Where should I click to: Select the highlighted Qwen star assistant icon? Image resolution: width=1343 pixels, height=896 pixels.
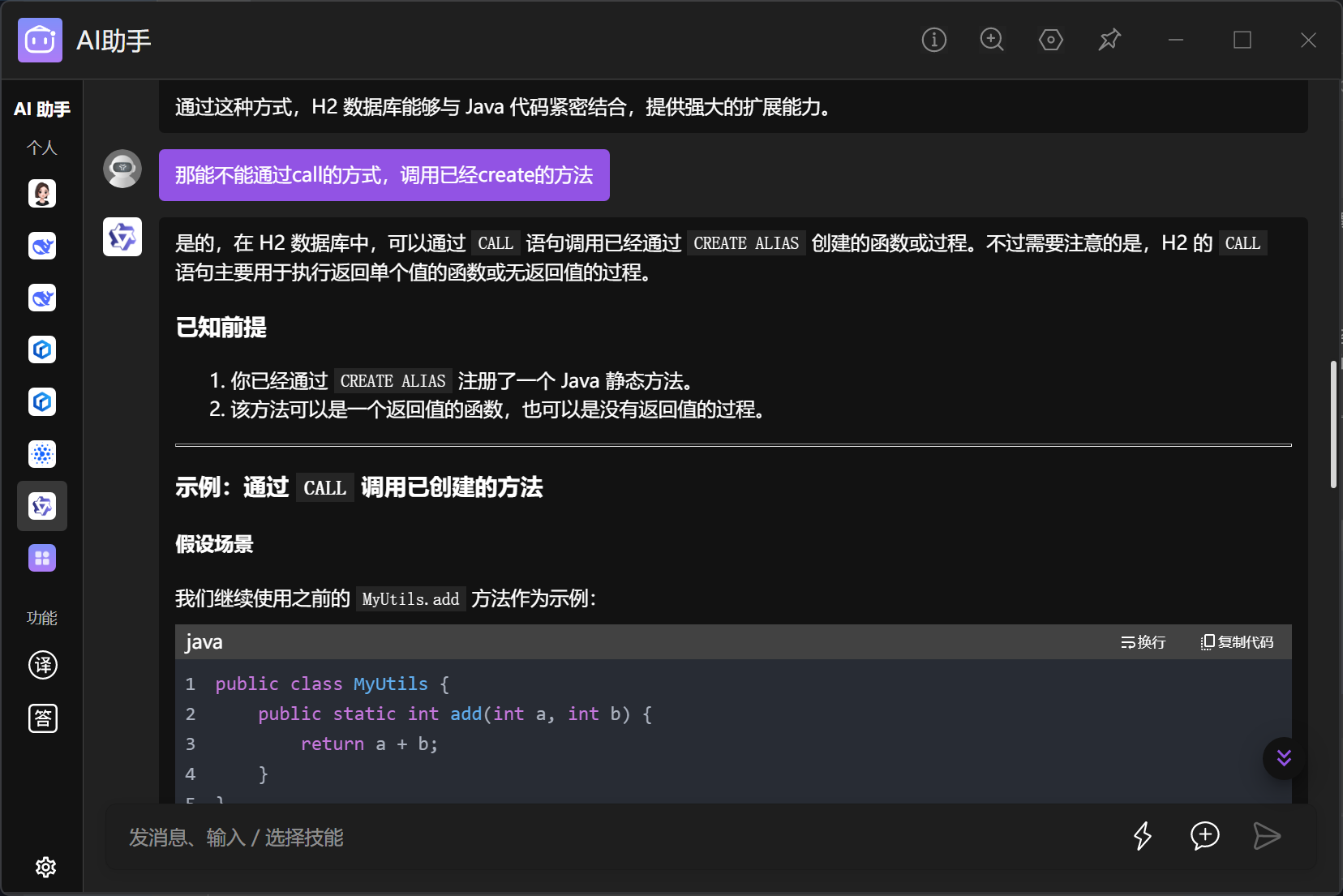click(x=42, y=506)
